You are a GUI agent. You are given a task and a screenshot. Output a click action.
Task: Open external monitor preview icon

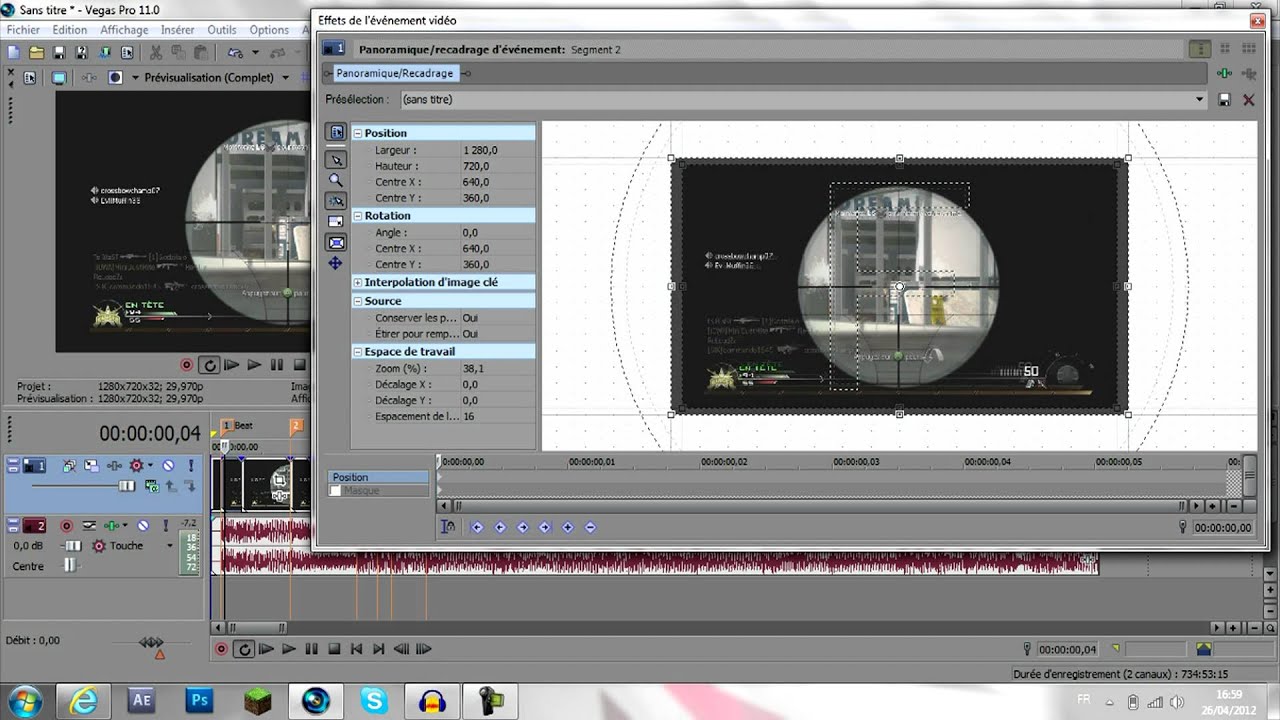(x=59, y=78)
